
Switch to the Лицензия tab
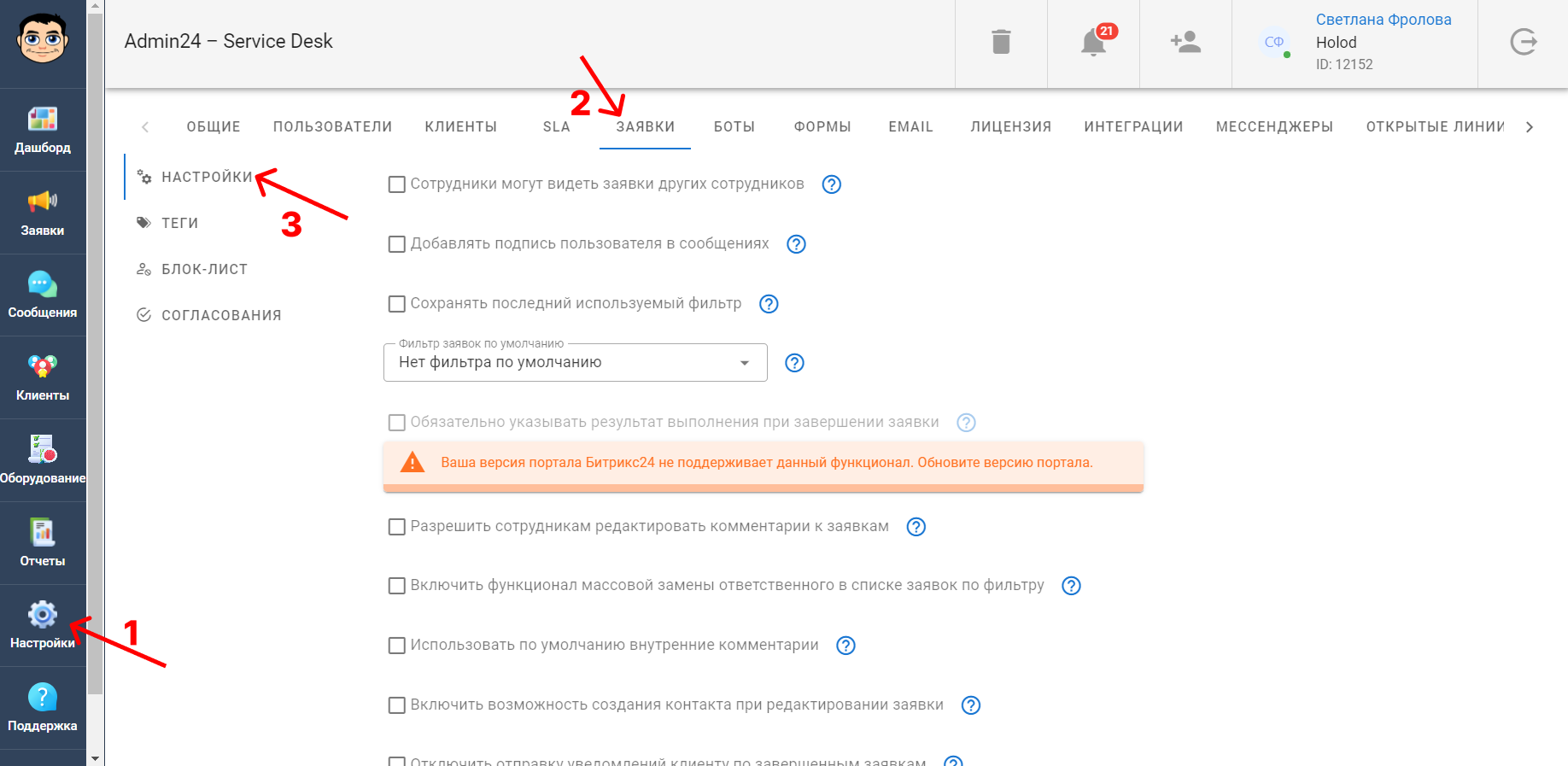pos(1010,127)
